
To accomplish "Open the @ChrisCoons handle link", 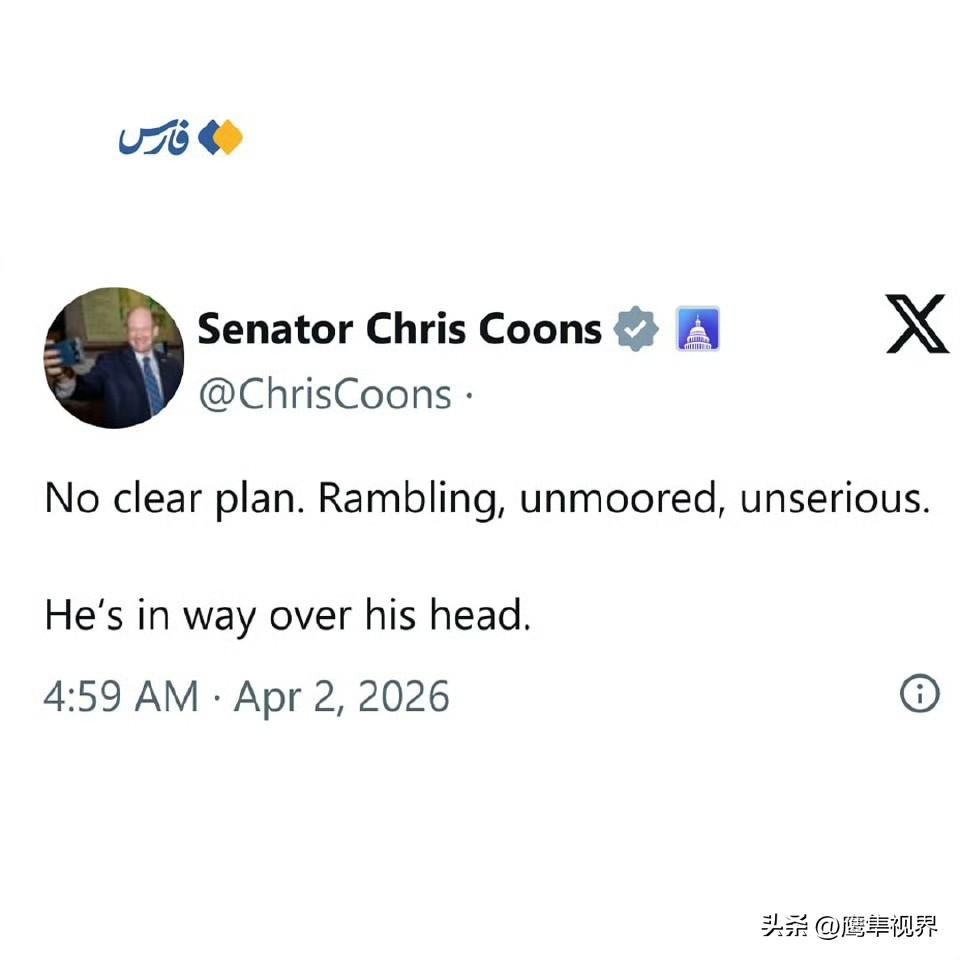I will (x=325, y=394).
